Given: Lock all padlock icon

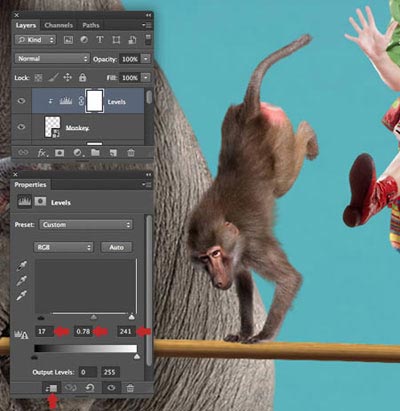Looking at the screenshot, I should pos(82,78).
